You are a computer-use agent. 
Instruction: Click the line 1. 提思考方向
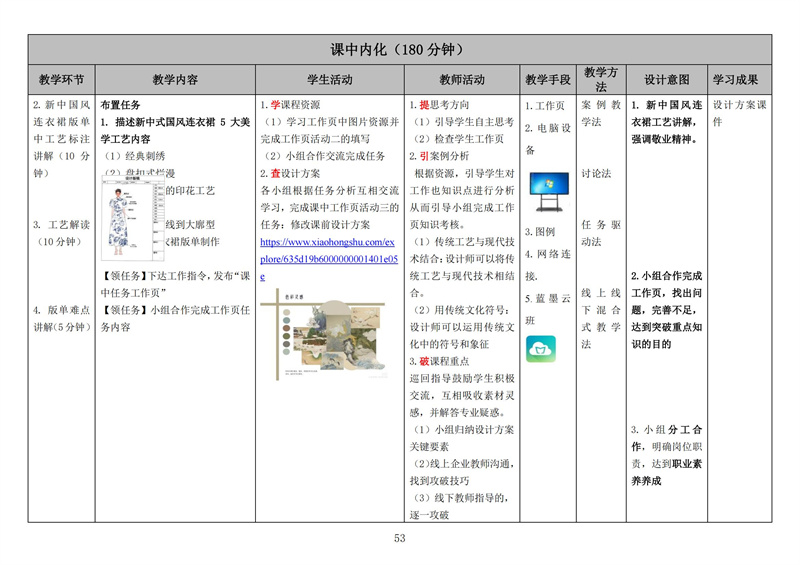439,105
